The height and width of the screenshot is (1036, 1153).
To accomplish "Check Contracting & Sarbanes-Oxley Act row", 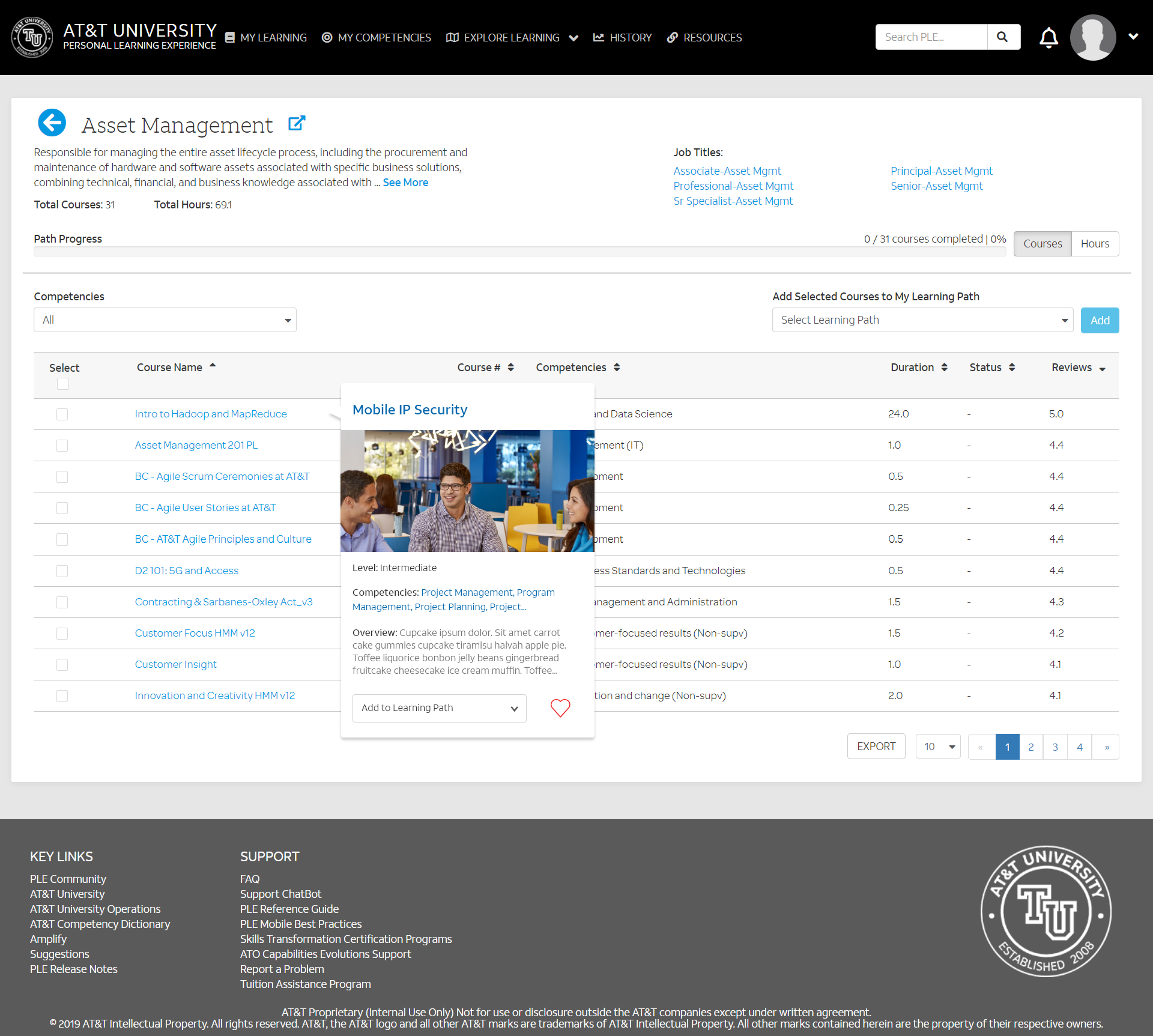I will [62, 602].
